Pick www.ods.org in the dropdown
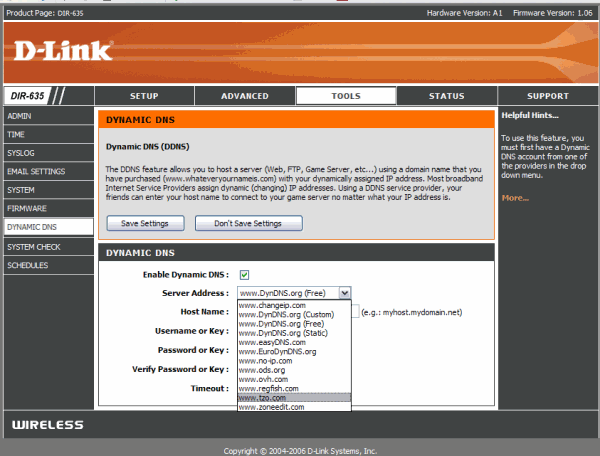Image resolution: width=600 pixels, height=456 pixels. tap(294, 370)
